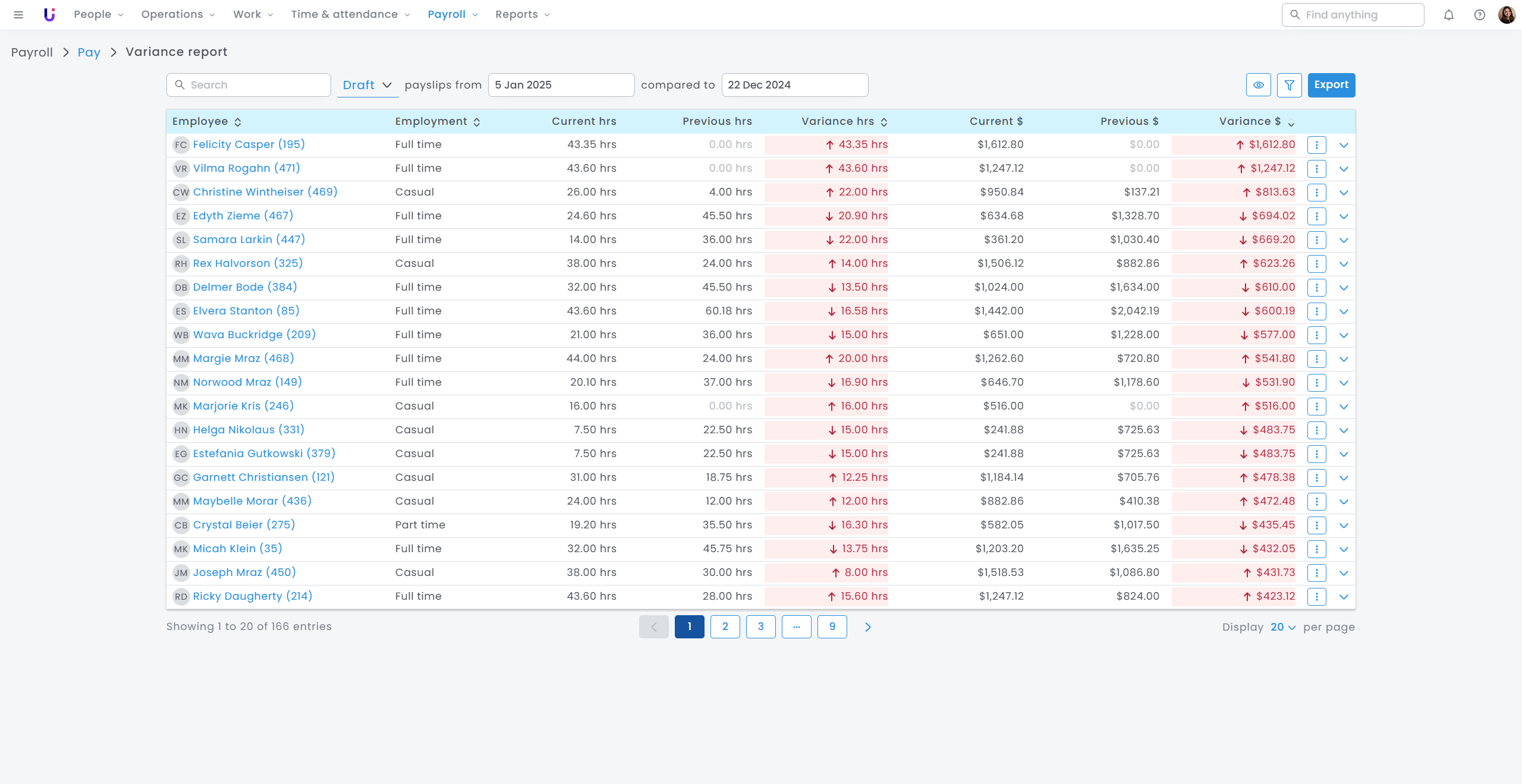Click the notifications bell icon
Image resolution: width=1522 pixels, height=784 pixels.
click(1449, 15)
